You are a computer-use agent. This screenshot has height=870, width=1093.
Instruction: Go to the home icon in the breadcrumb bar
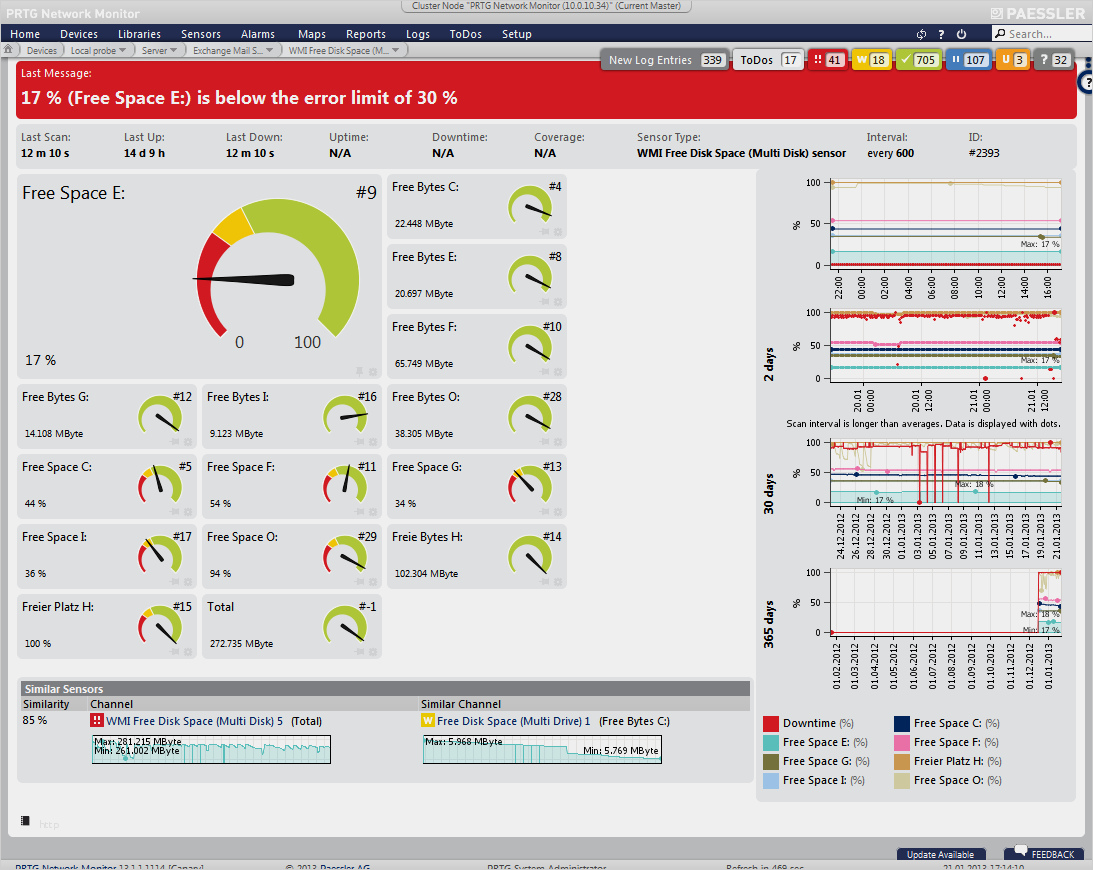click(8, 50)
